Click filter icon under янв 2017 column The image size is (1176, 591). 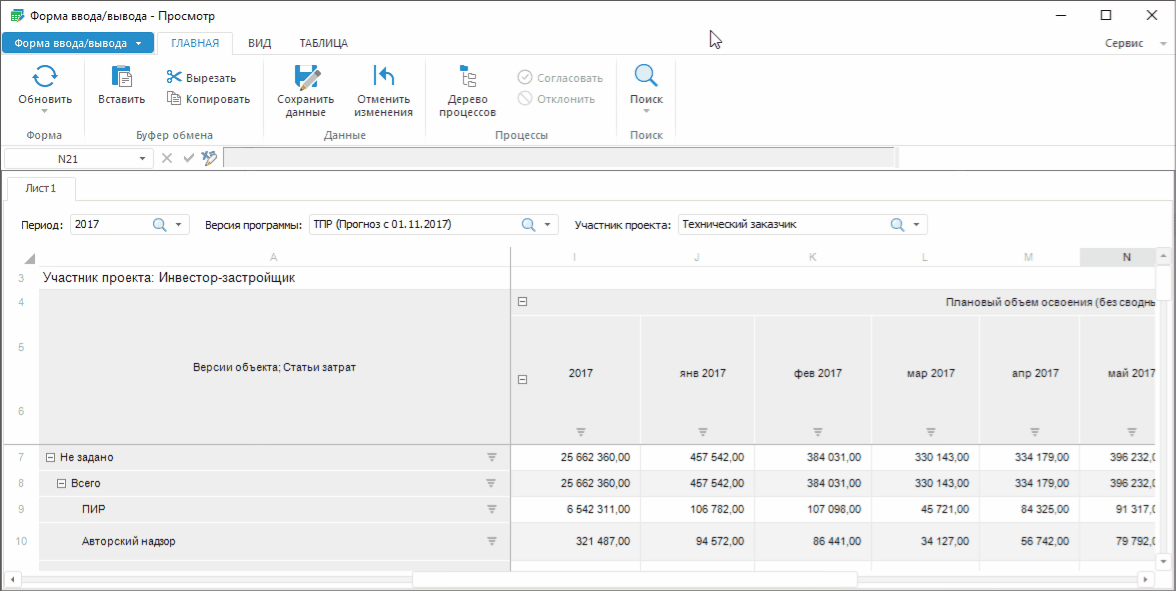click(x=703, y=432)
